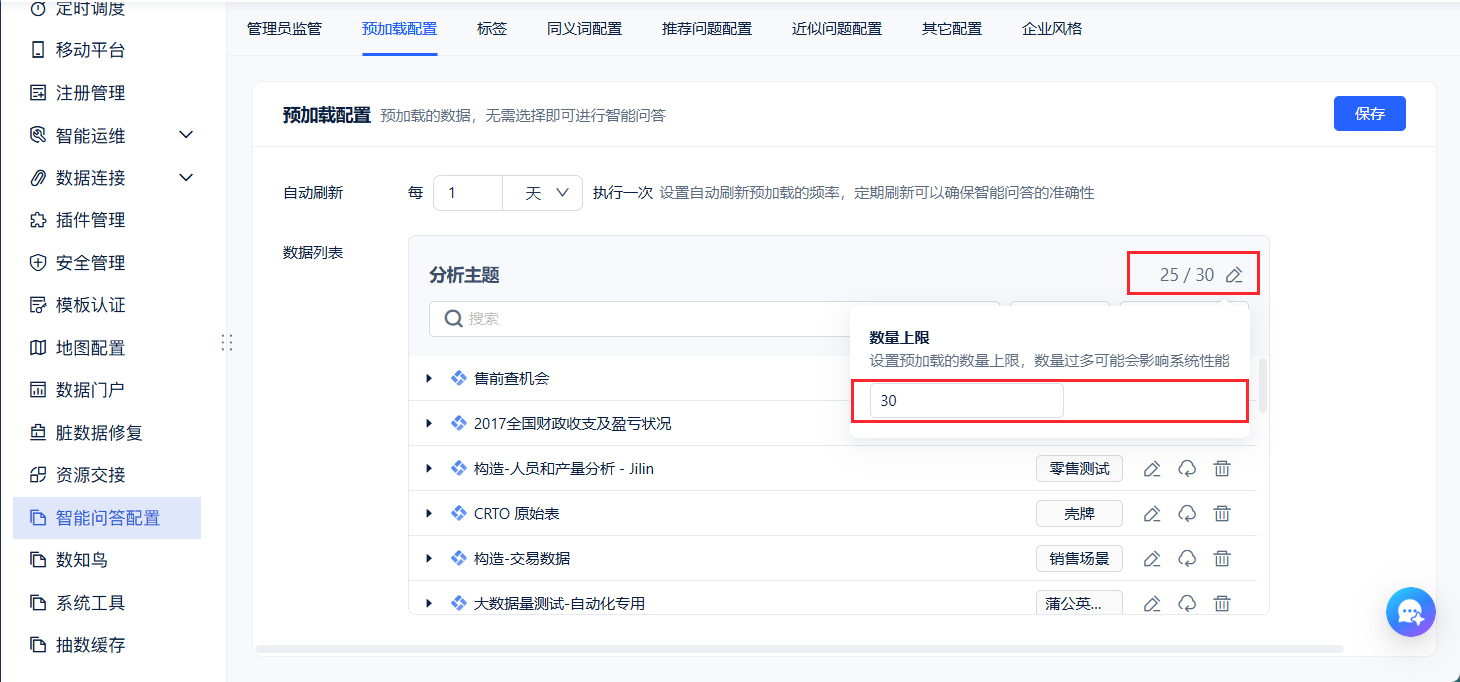Image resolution: width=1460 pixels, height=682 pixels.
Task: Expand the 数据连接 sidebar section
Action: pos(186,178)
